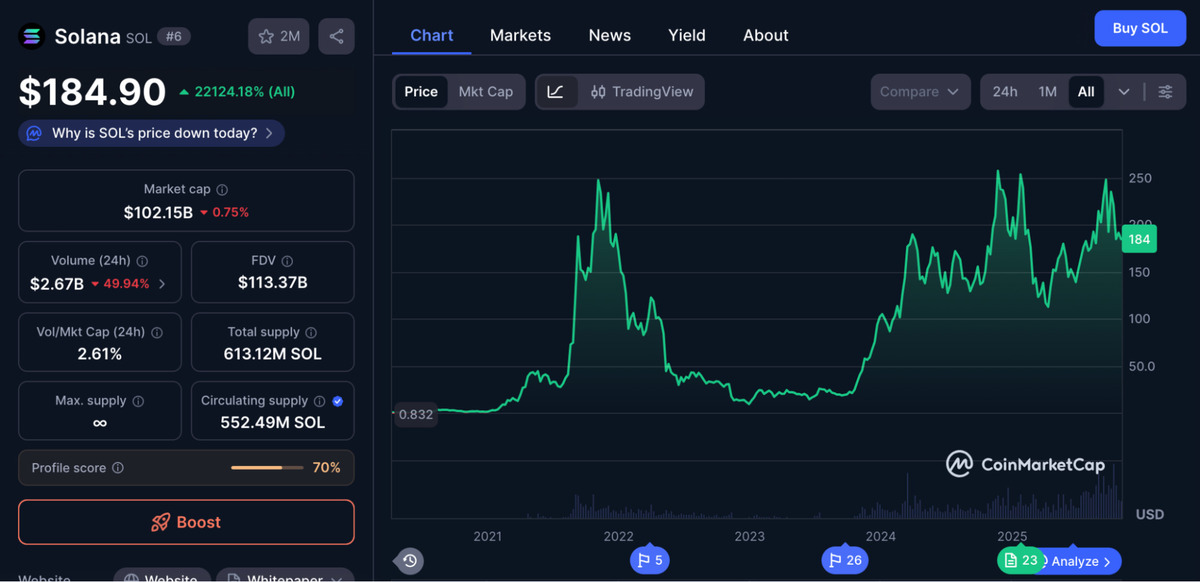This screenshot has height=582, width=1200.
Task: Select the 1M time range
Action: click(1047, 92)
